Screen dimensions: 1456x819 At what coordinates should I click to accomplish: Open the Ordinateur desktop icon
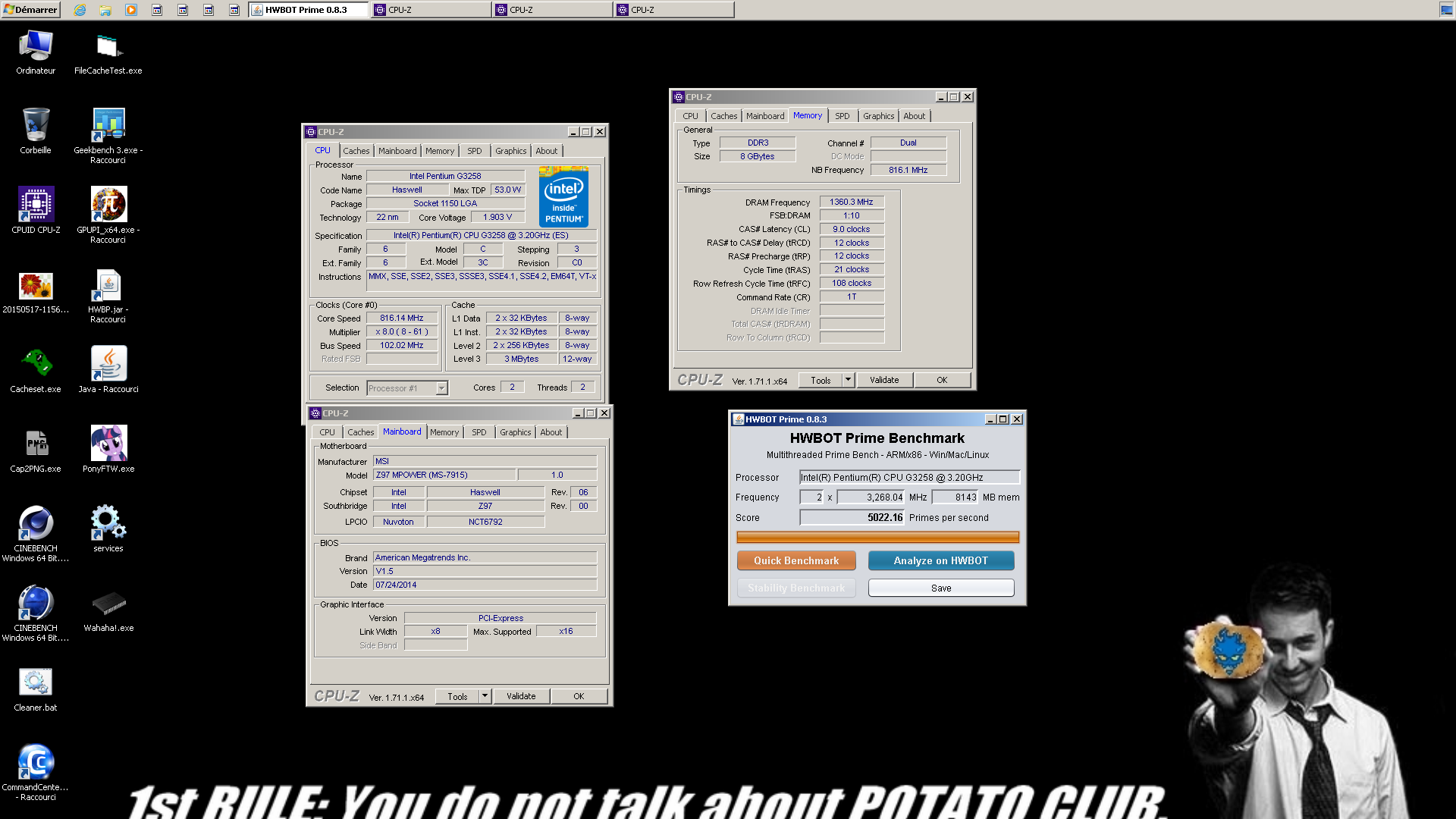pos(36,53)
